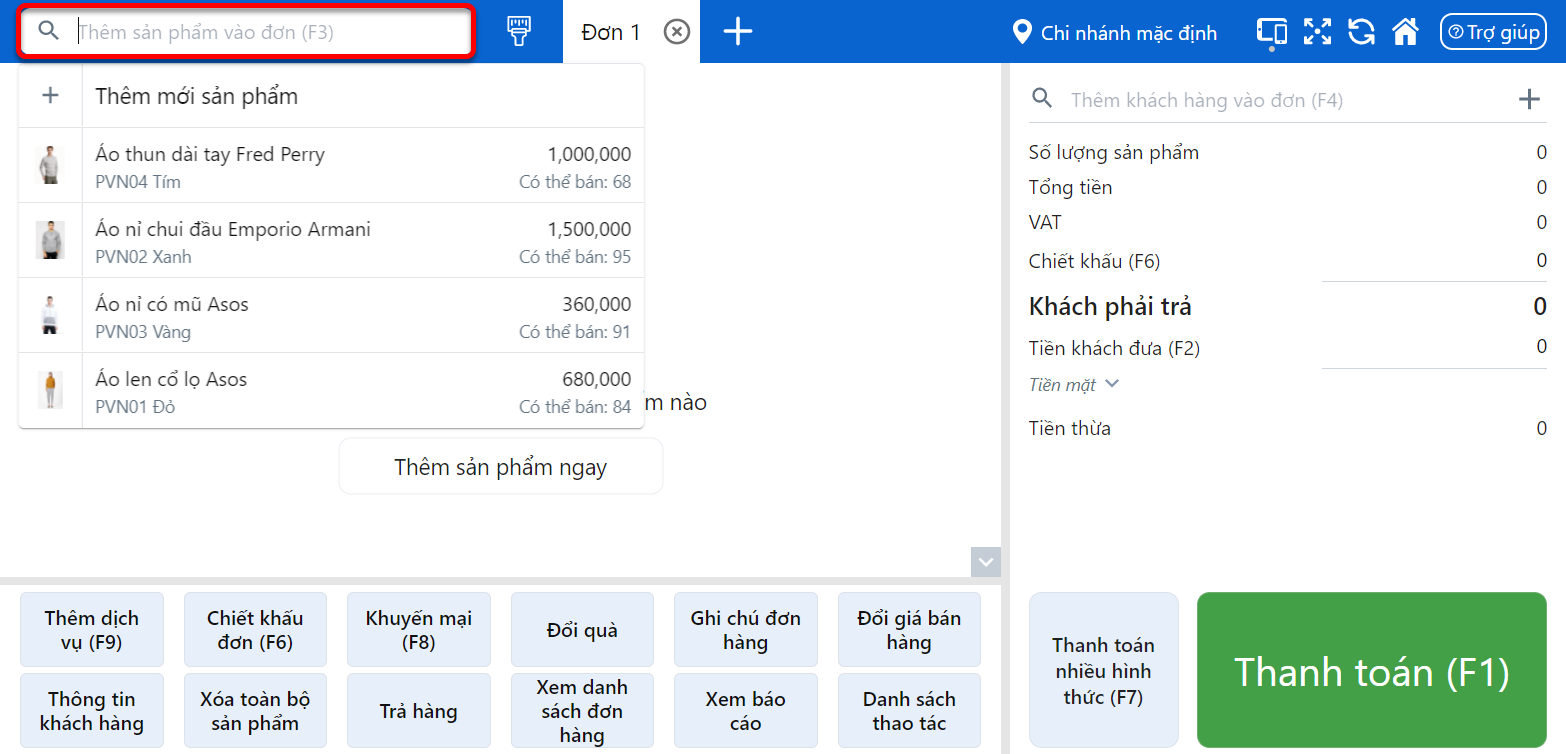Image resolution: width=1566 pixels, height=754 pixels.
Task: Open the device display mode icon
Action: [x=1271, y=32]
